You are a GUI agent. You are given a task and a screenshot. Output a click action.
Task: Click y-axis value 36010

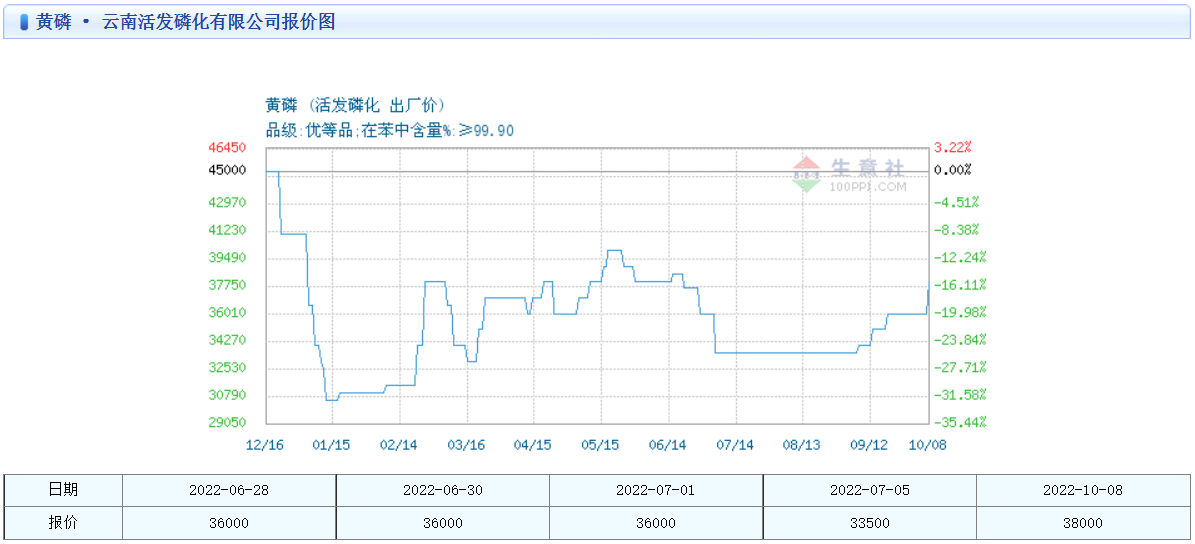228,312
